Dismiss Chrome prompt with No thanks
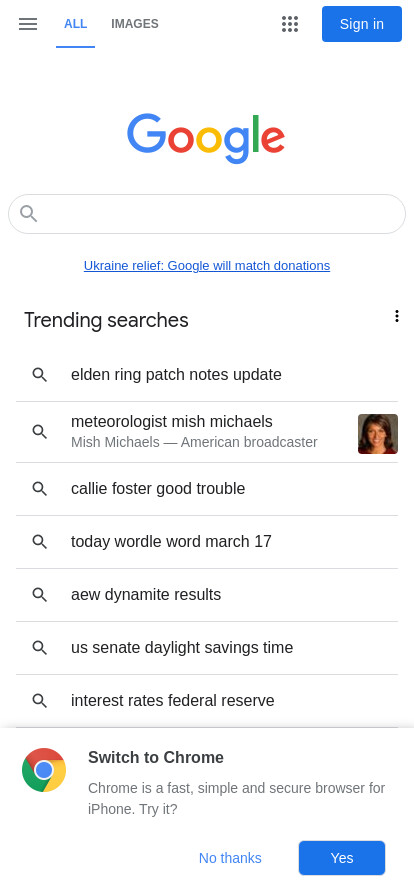Viewport: 414px width, 896px height. pos(230,858)
